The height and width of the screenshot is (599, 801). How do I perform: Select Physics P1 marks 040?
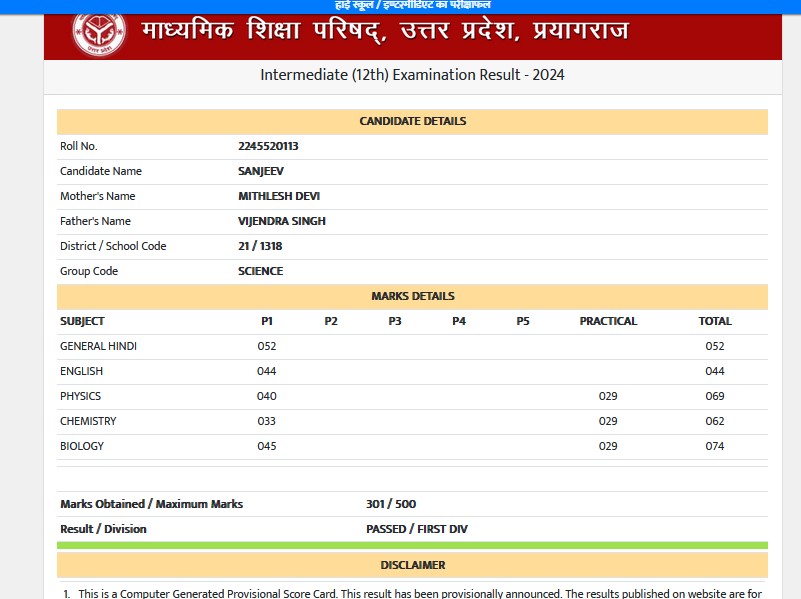pyautogui.click(x=267, y=396)
